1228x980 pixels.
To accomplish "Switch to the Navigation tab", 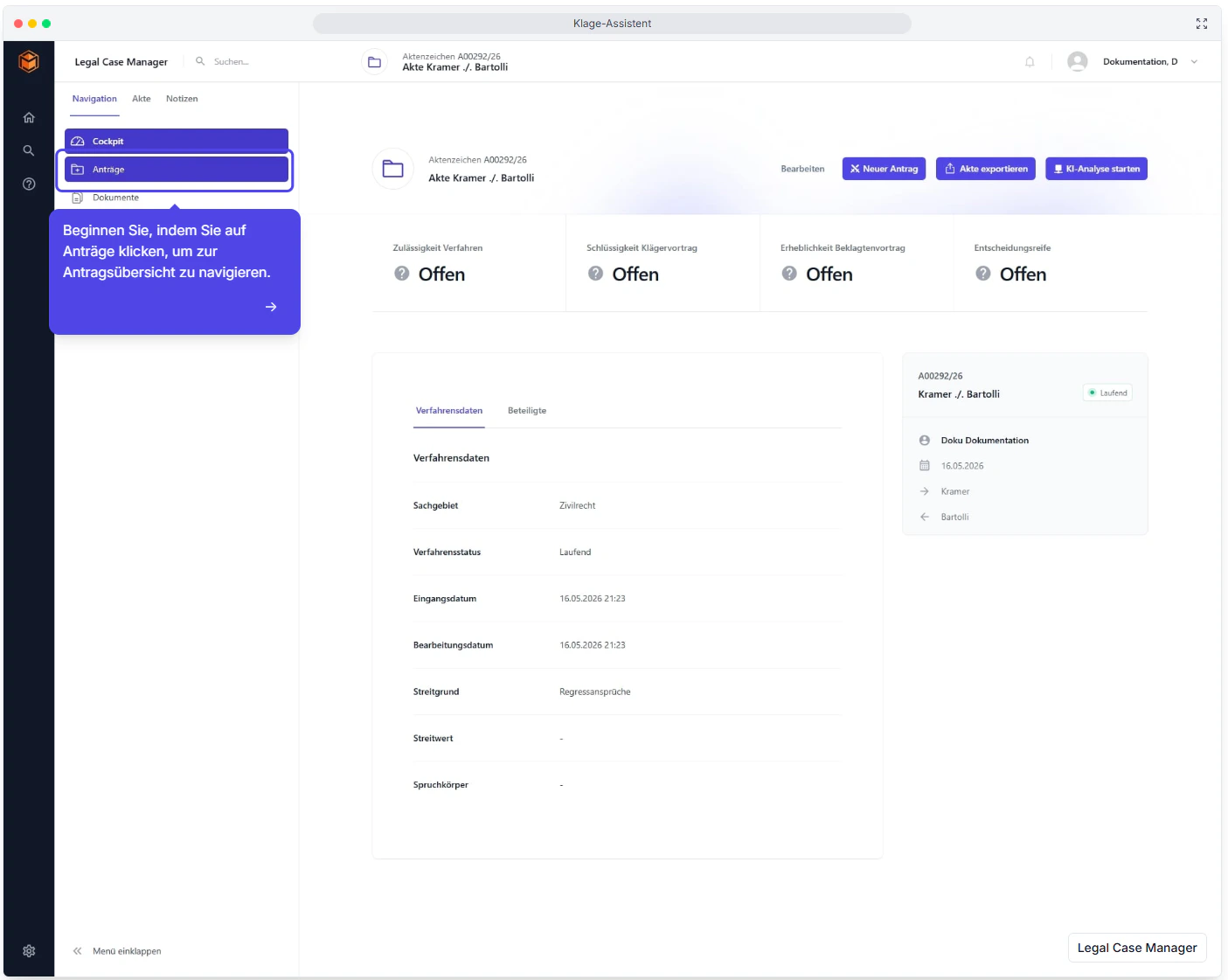I will pyautogui.click(x=94, y=99).
